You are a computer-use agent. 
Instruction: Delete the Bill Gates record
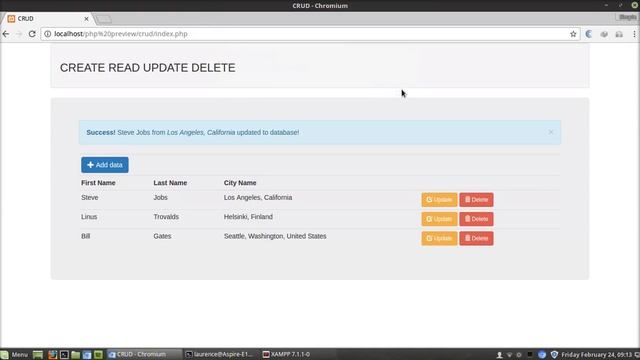click(x=476, y=238)
